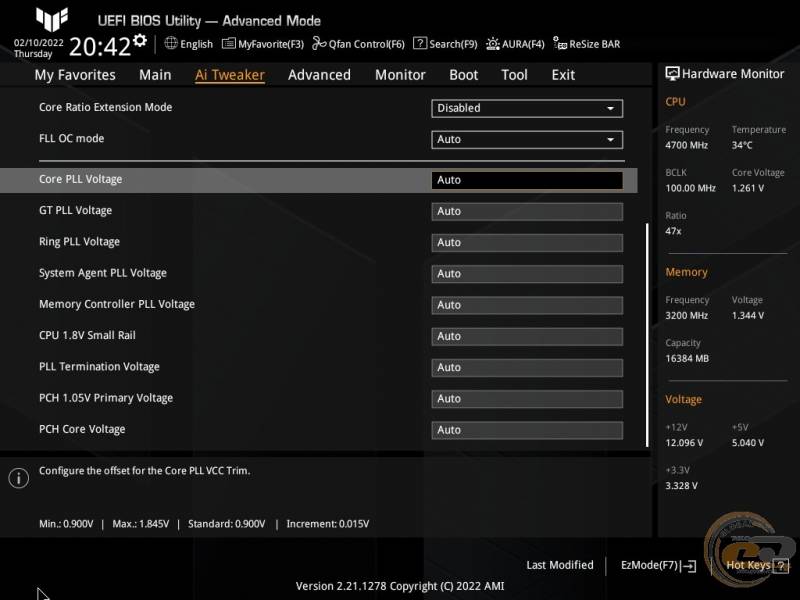Click the Ring PLL Voltage value field
800x600 pixels.
tap(527, 242)
